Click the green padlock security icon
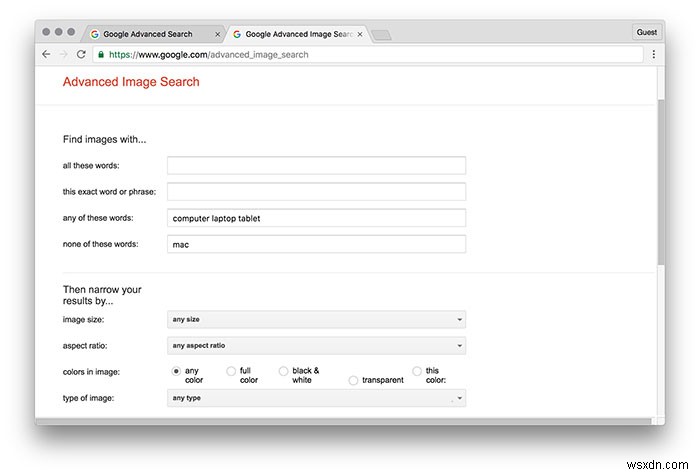This screenshot has height=475, width=700. [x=101, y=54]
